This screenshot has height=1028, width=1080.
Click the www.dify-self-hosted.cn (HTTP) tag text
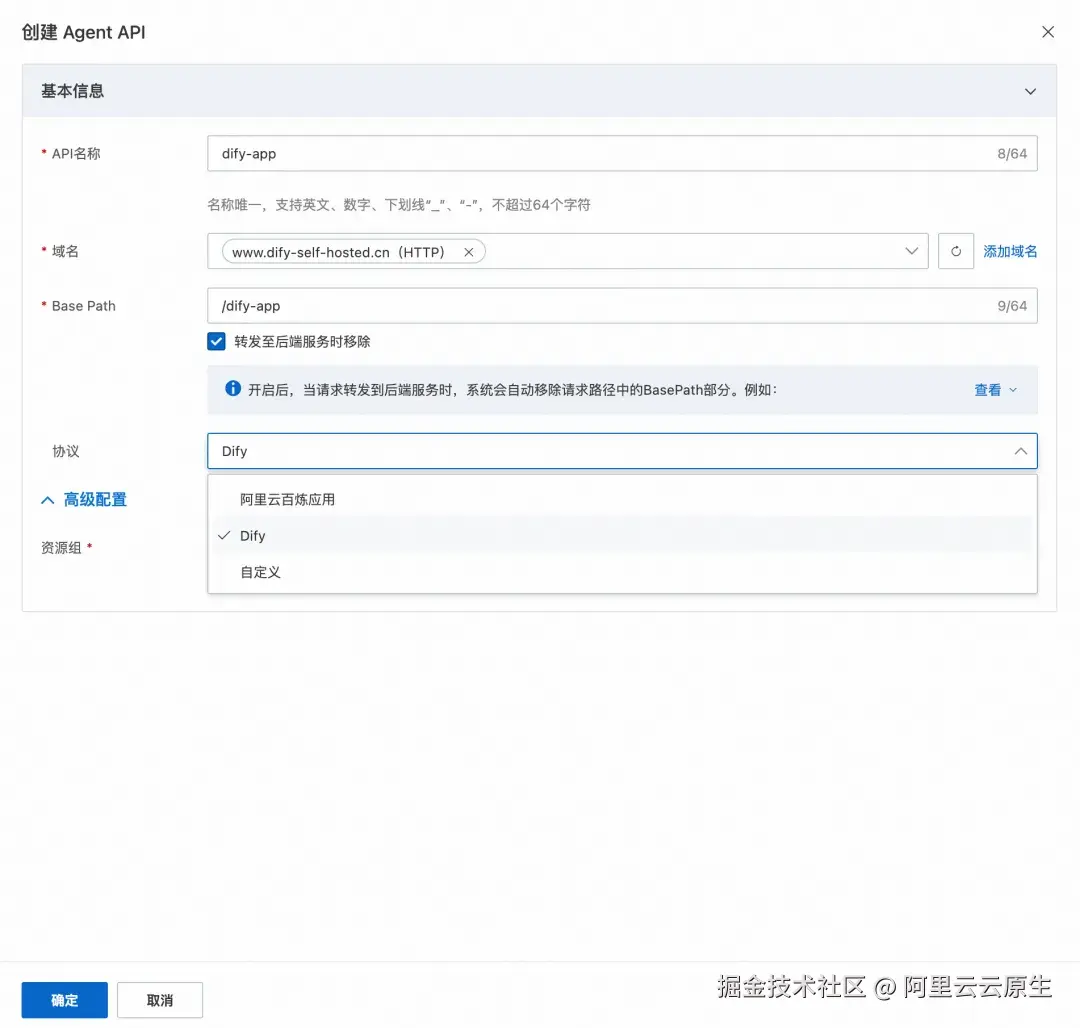pos(338,252)
